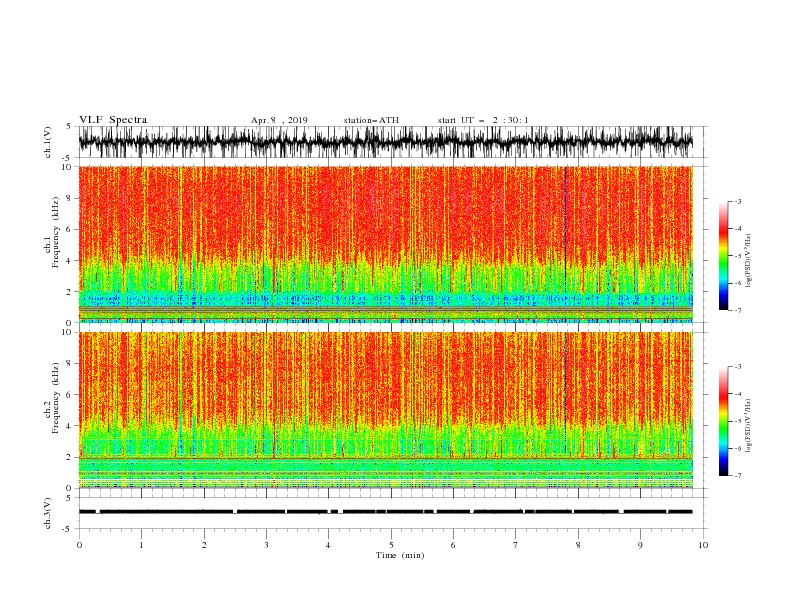Click the "station=ATH" label
Screen dimensions: 792x612
[x=371, y=120]
